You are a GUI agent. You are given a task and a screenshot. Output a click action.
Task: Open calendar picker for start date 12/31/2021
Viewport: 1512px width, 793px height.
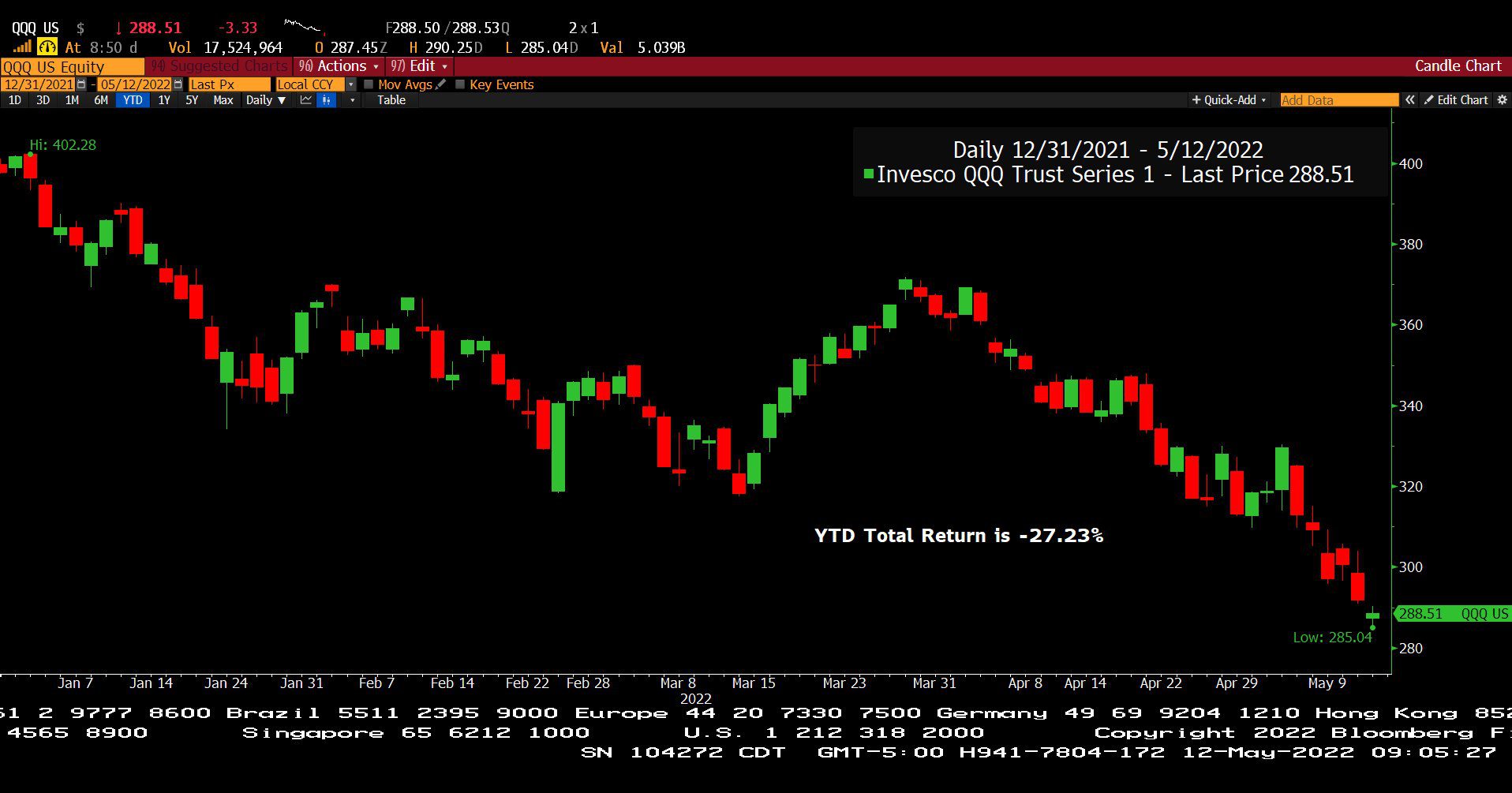[x=81, y=84]
